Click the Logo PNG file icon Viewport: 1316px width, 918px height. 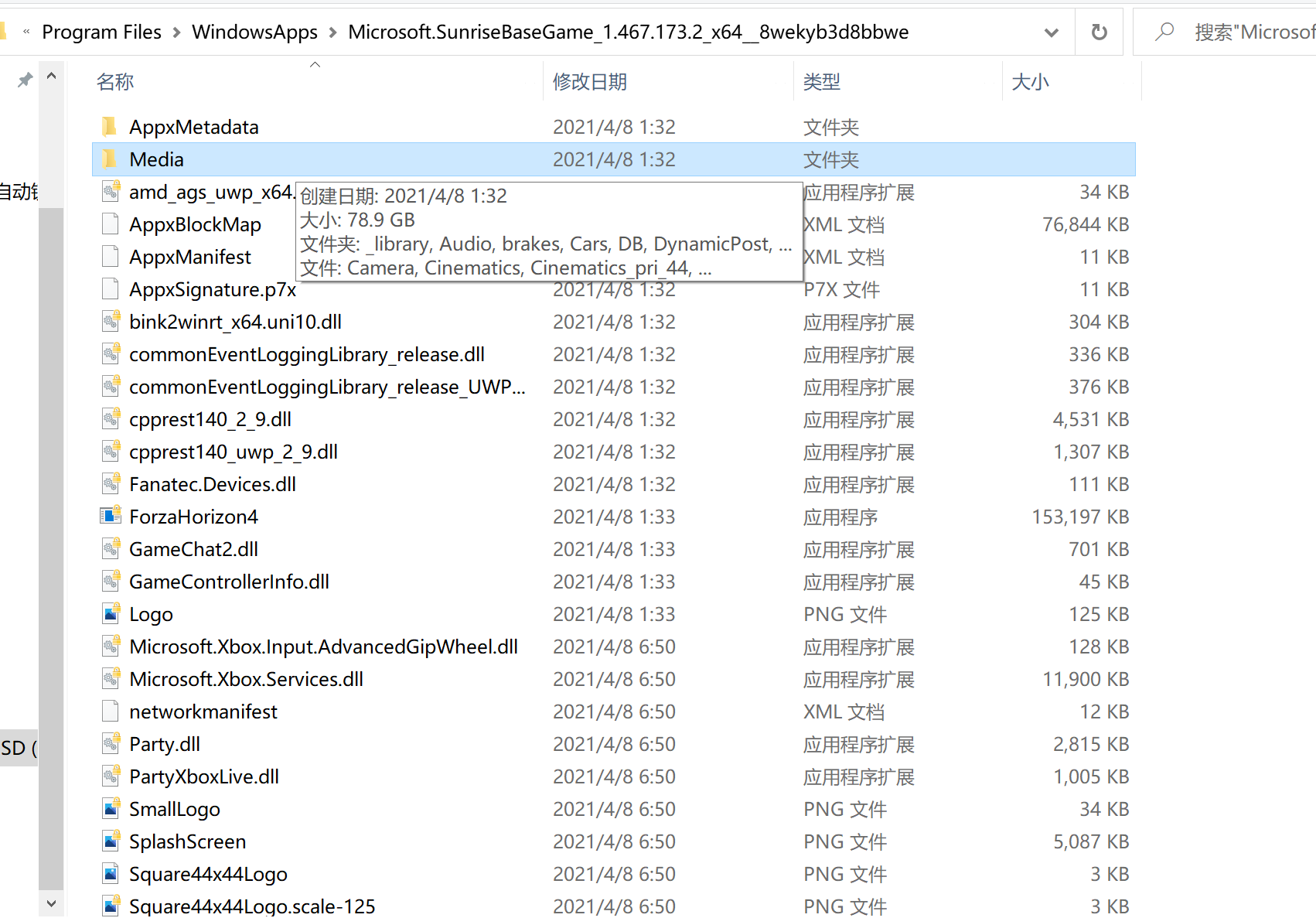[x=111, y=613]
